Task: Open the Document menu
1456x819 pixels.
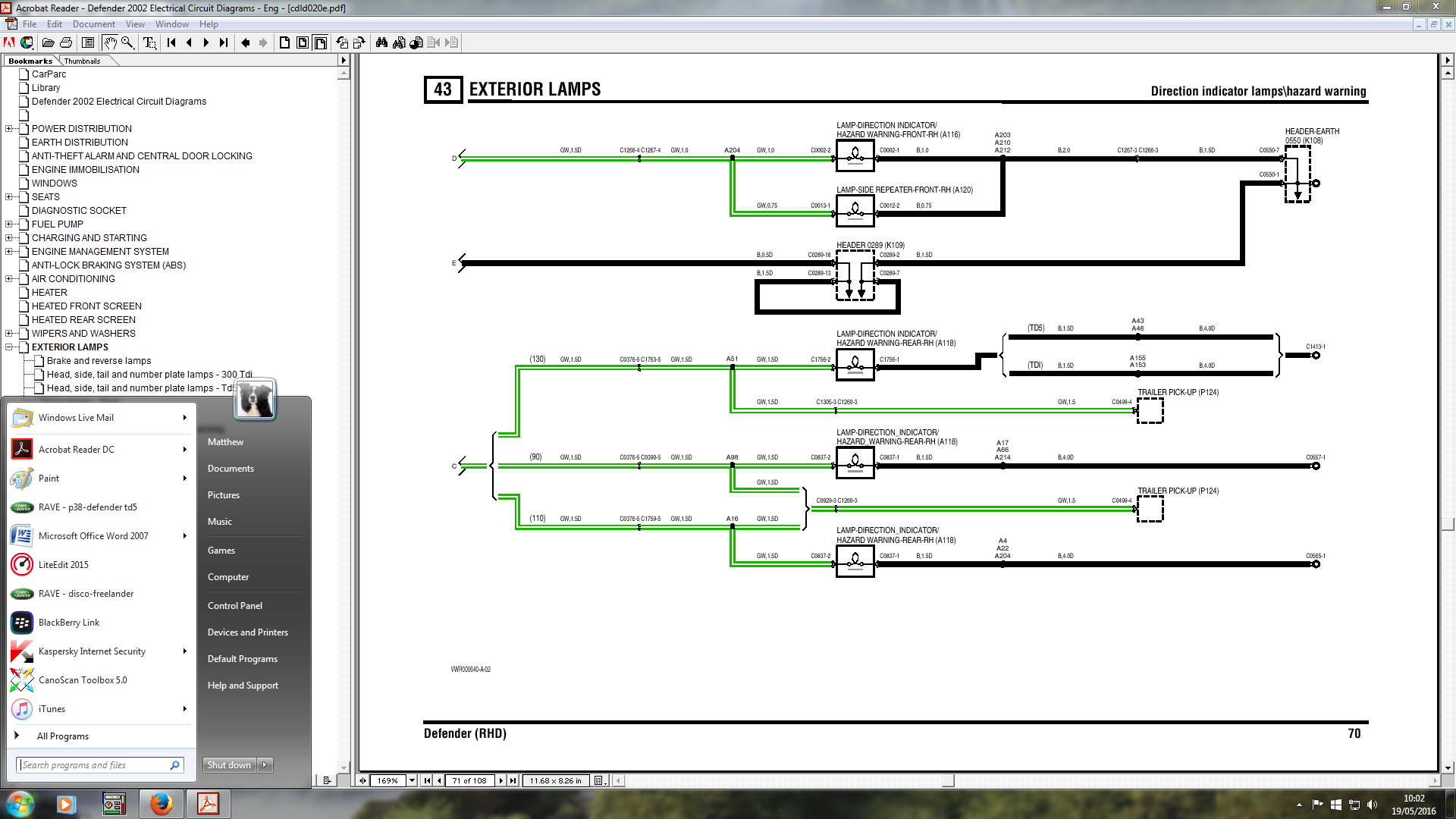Action: 94,24
